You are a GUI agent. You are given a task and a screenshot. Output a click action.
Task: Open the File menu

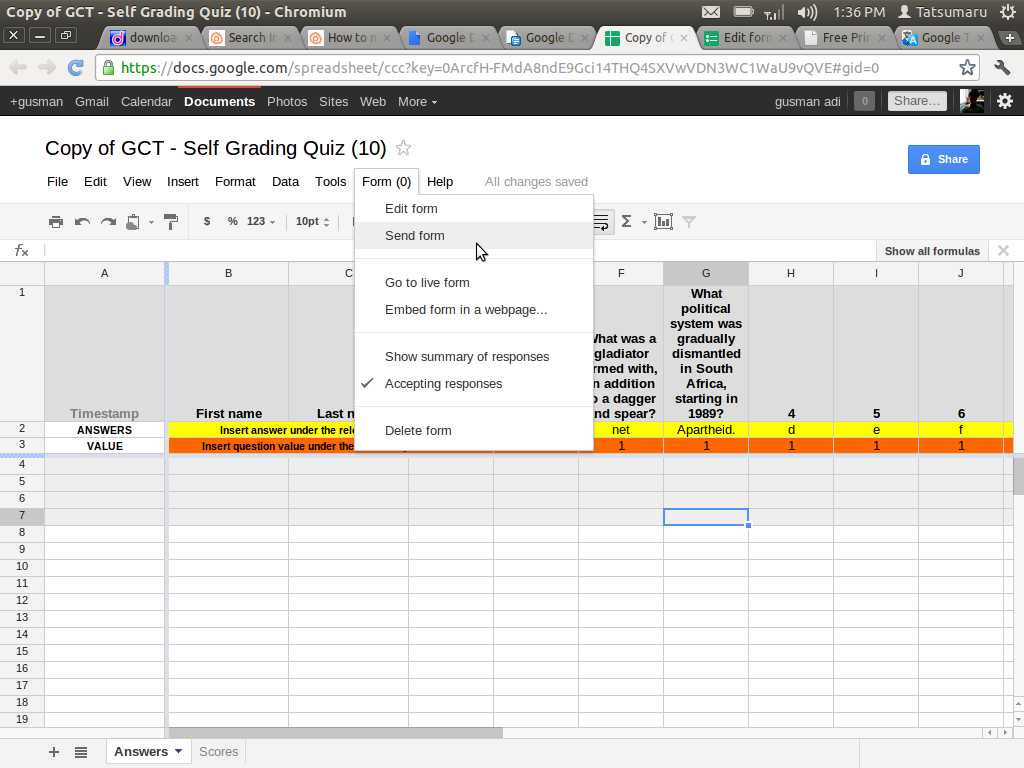point(57,182)
